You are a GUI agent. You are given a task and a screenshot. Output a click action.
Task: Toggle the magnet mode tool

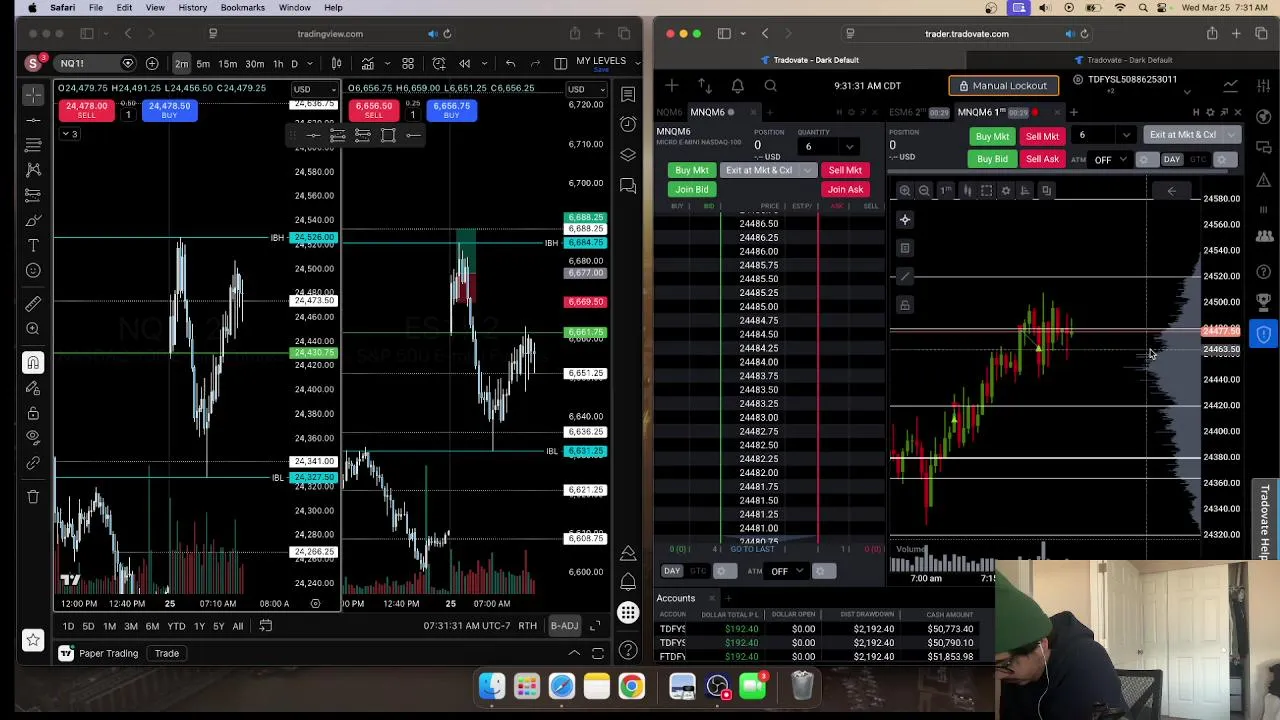(x=33, y=363)
